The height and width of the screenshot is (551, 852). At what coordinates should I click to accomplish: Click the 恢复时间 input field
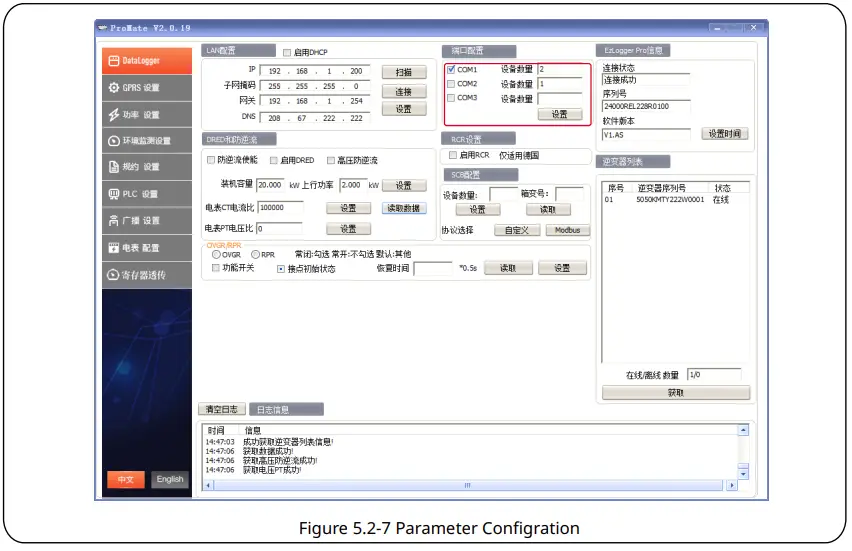[x=433, y=268]
